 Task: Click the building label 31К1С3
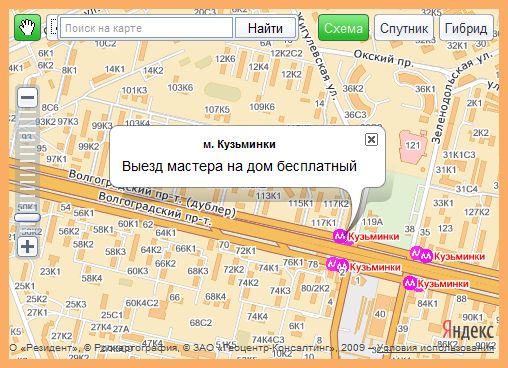pos(459,155)
